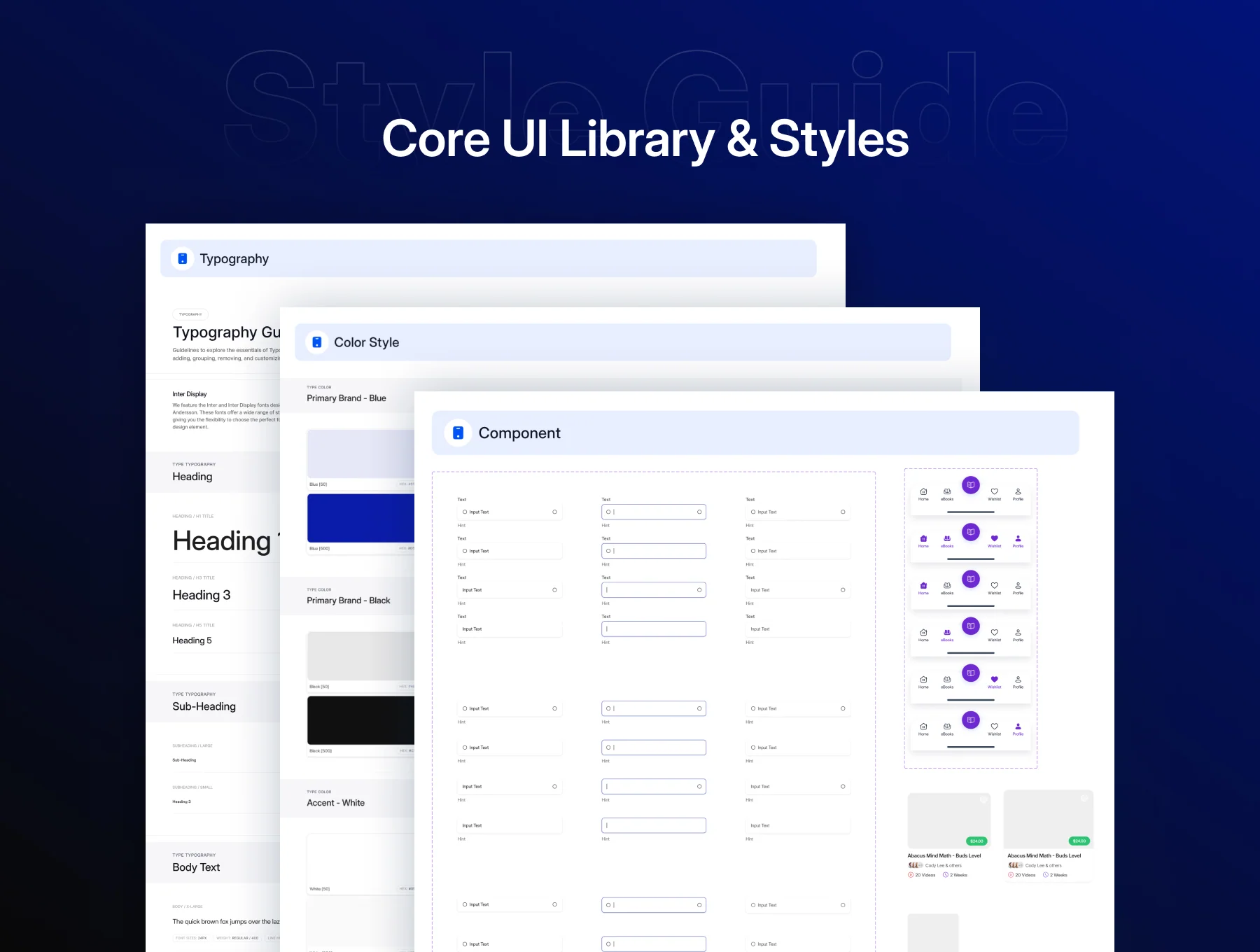Select the Black [500] dark swatch
The height and width of the screenshot is (952, 1260).
pyautogui.click(x=360, y=720)
